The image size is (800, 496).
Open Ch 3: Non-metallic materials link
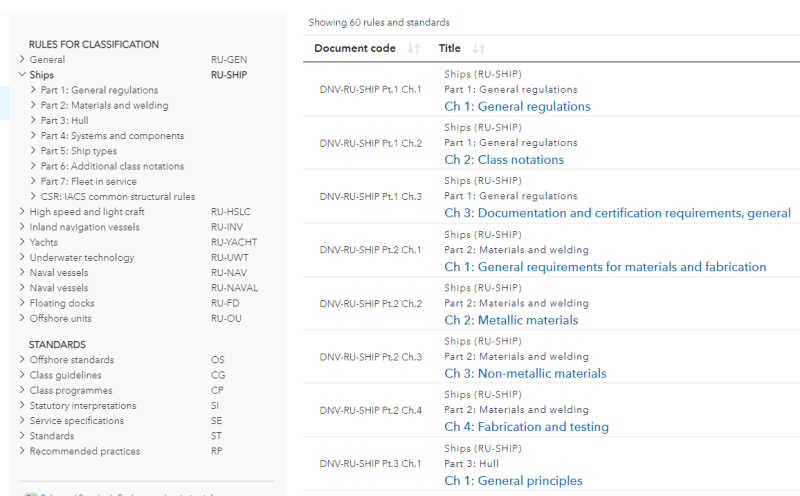(x=526, y=373)
